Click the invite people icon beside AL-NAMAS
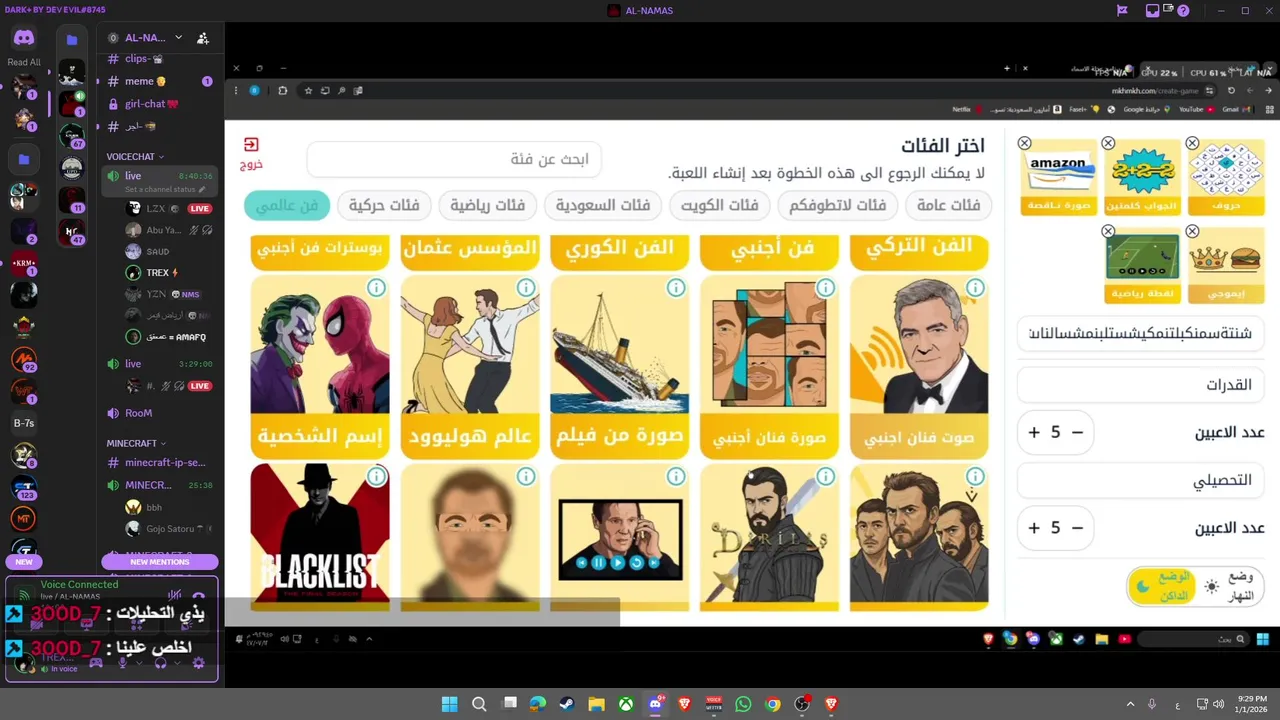Image resolution: width=1280 pixels, height=720 pixels. tap(203, 38)
